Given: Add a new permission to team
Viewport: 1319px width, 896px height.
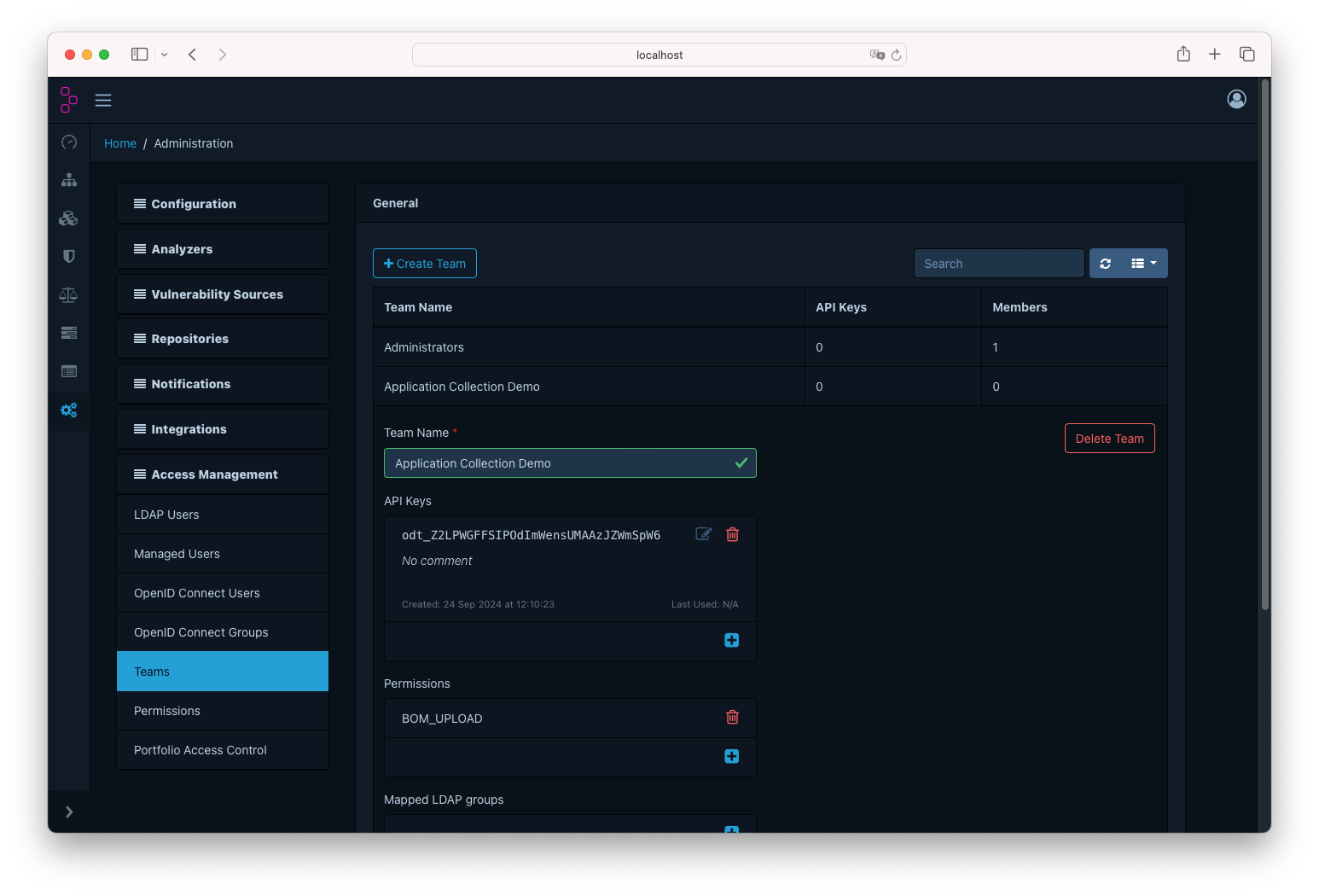Looking at the screenshot, I should pyautogui.click(x=731, y=756).
